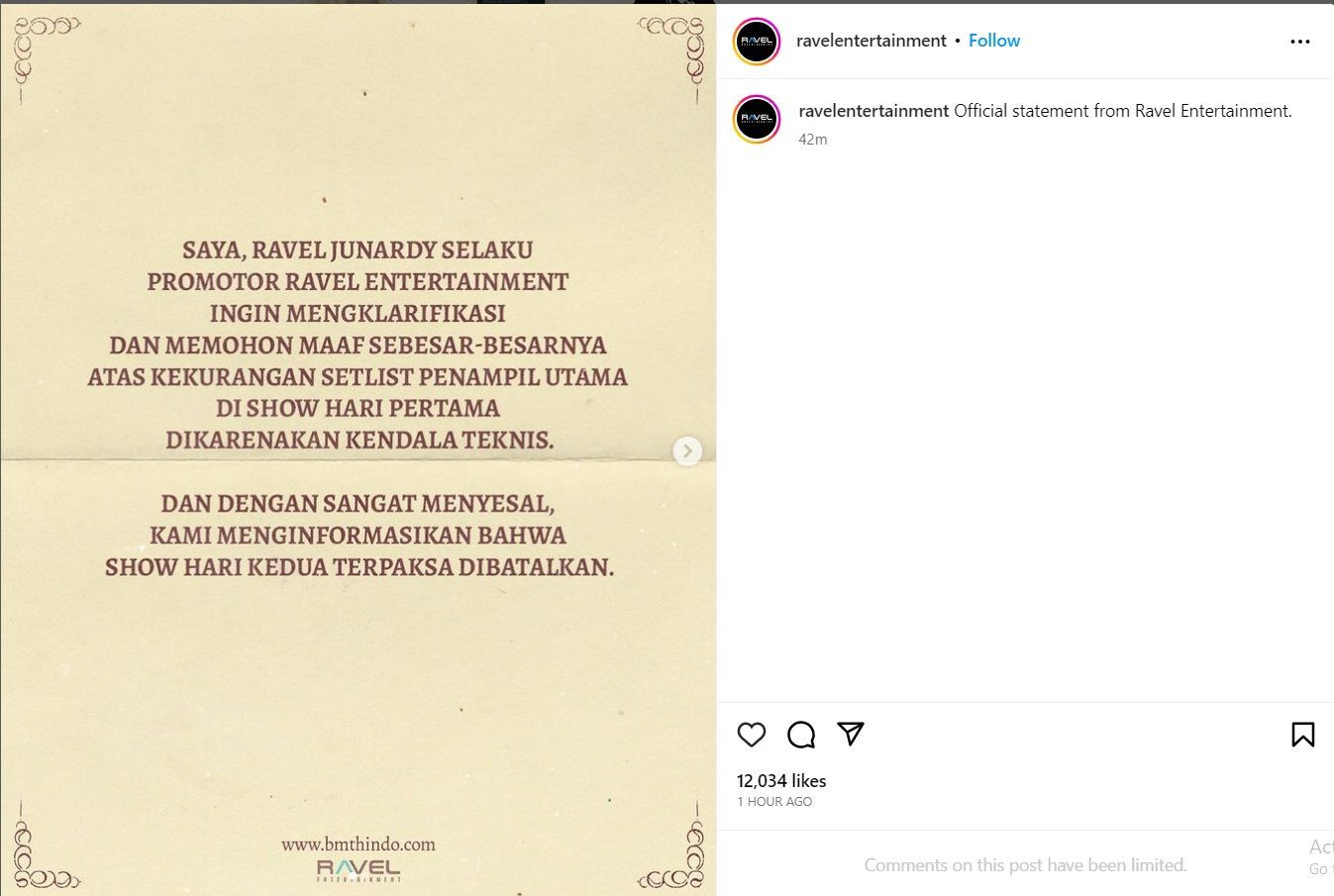Open the comment speech bubble icon
1334x896 pixels.
801,734
